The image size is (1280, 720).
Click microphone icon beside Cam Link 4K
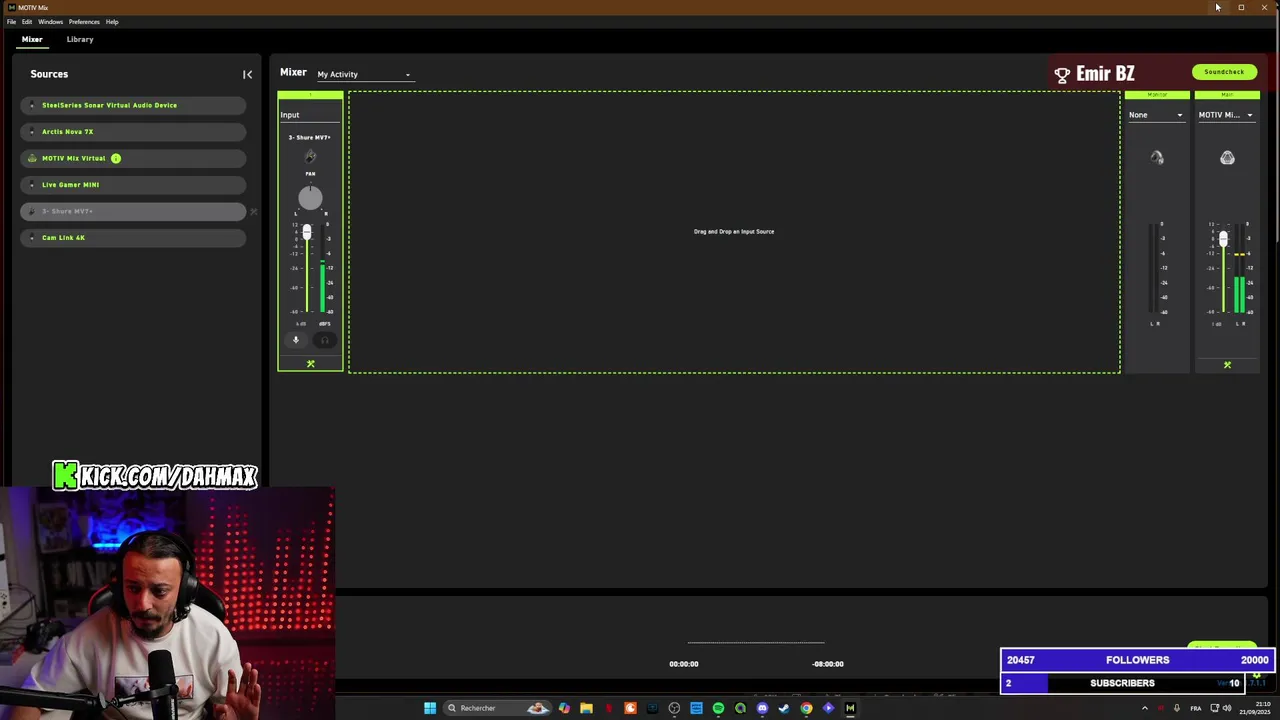[x=32, y=237]
